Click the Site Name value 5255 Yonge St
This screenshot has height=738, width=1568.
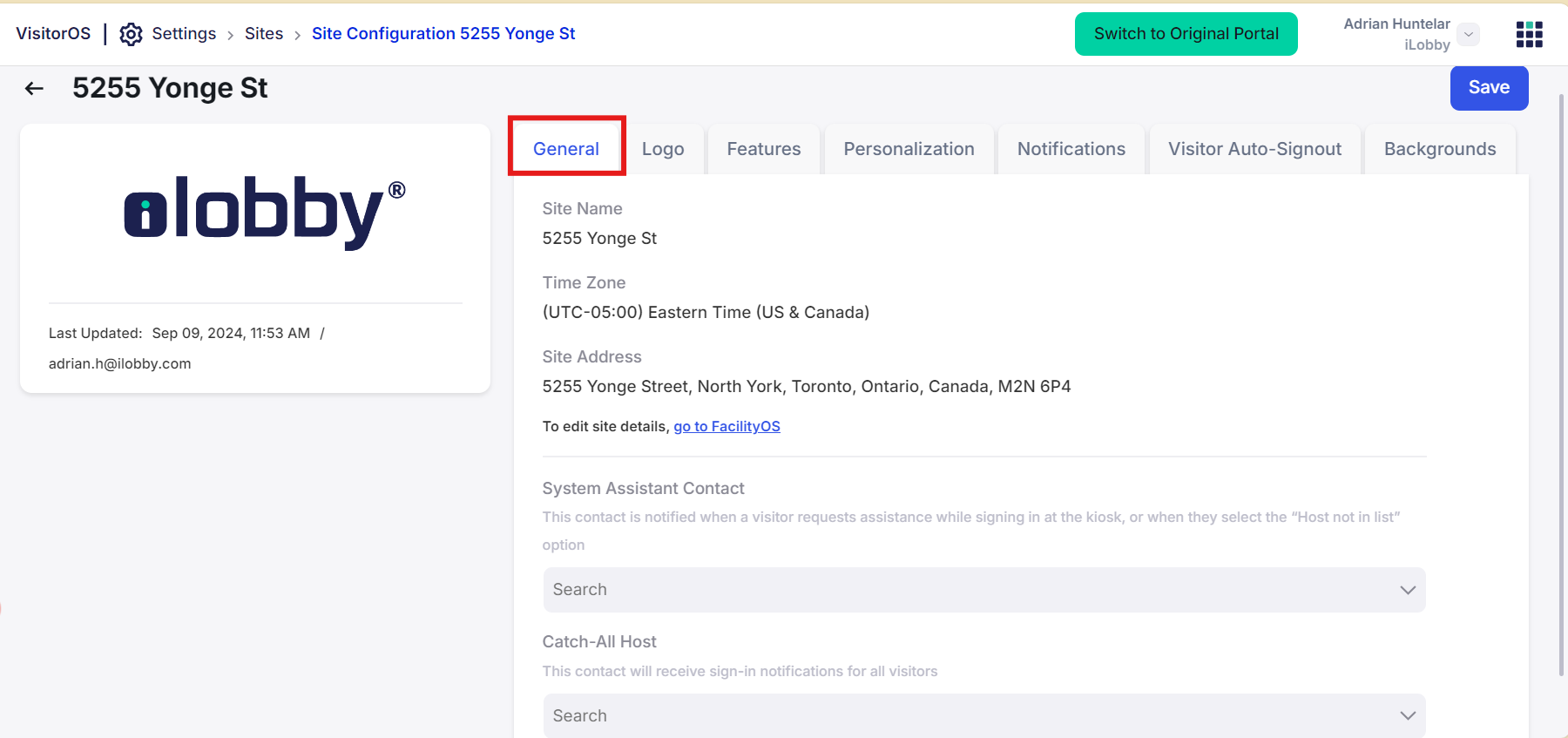click(599, 239)
